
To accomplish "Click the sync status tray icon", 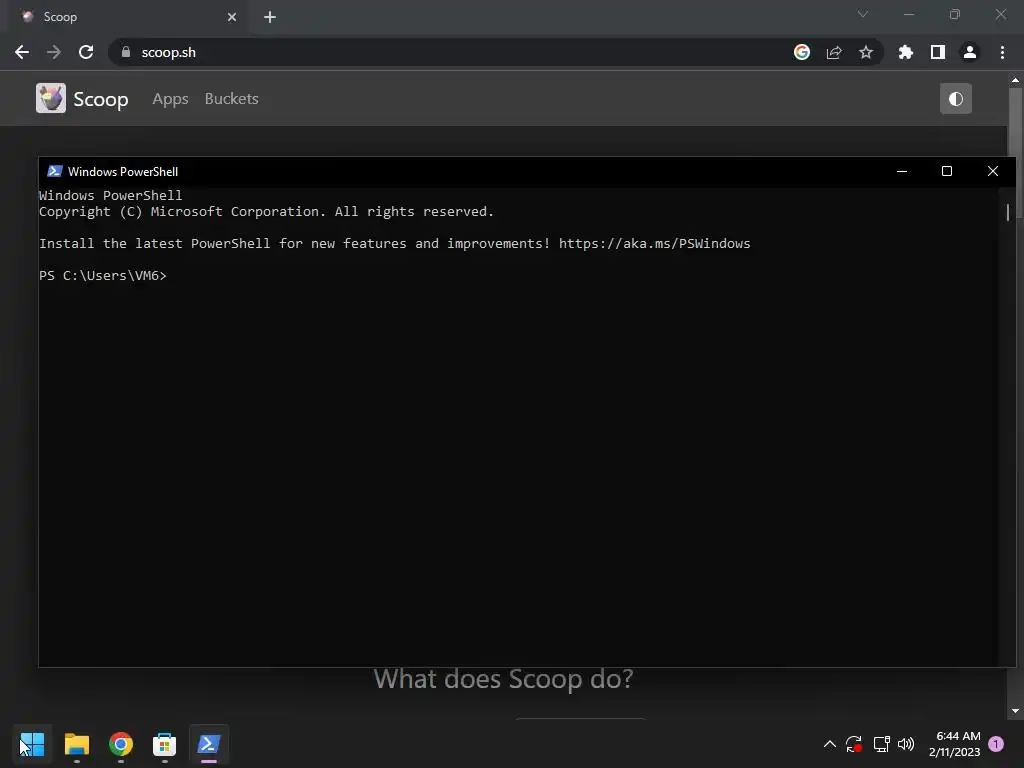I will pyautogui.click(x=854, y=744).
